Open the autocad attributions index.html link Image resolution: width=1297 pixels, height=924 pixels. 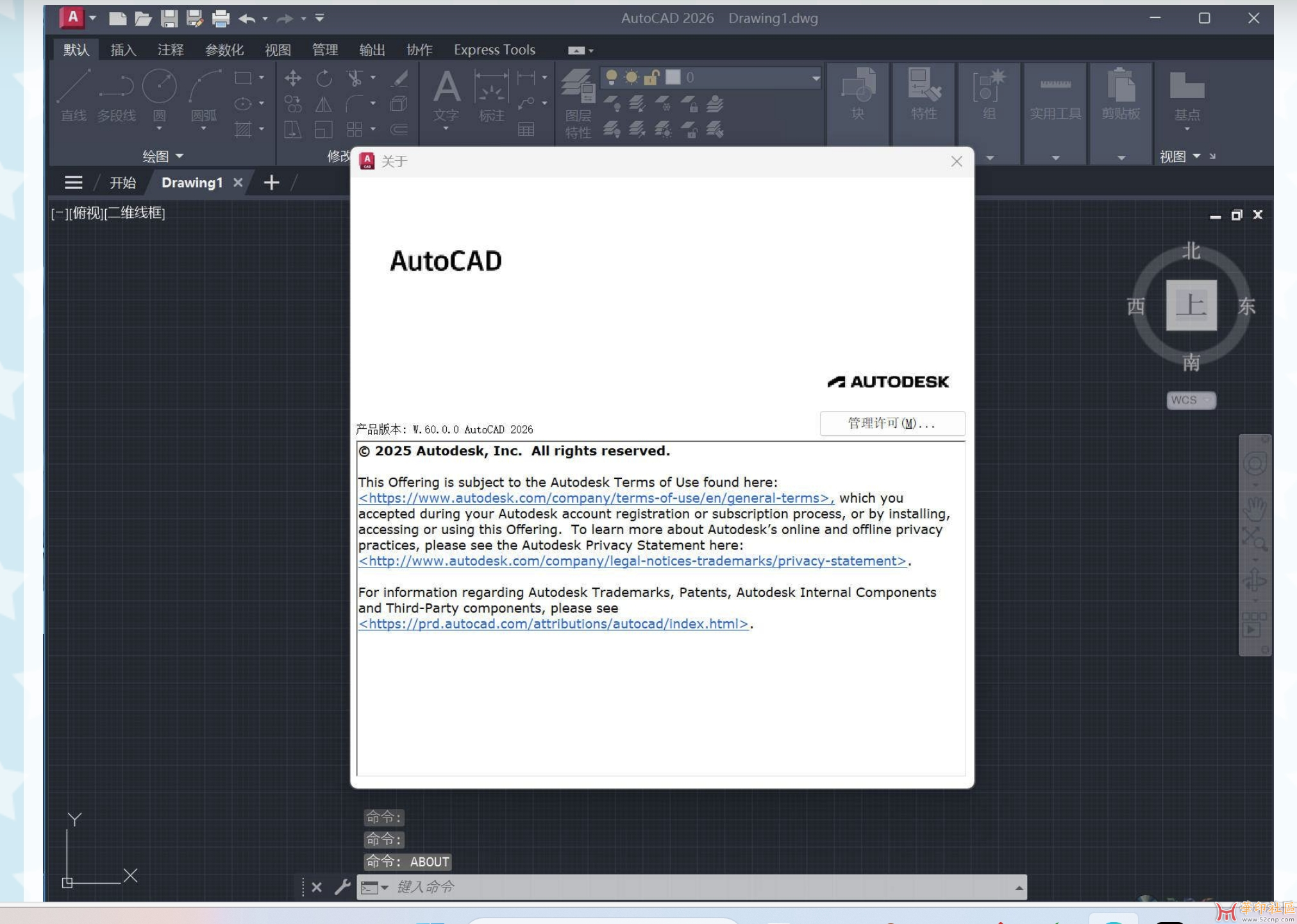click(x=553, y=623)
